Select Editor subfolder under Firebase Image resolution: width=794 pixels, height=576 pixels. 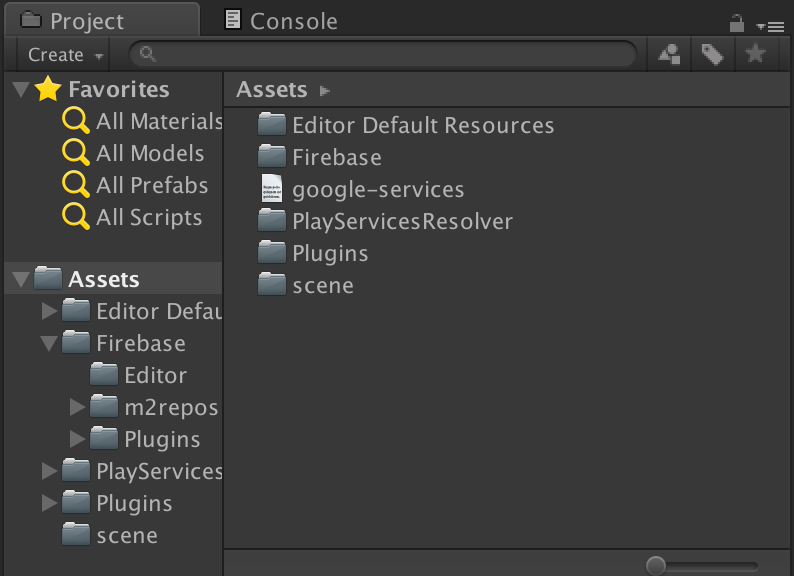click(155, 375)
